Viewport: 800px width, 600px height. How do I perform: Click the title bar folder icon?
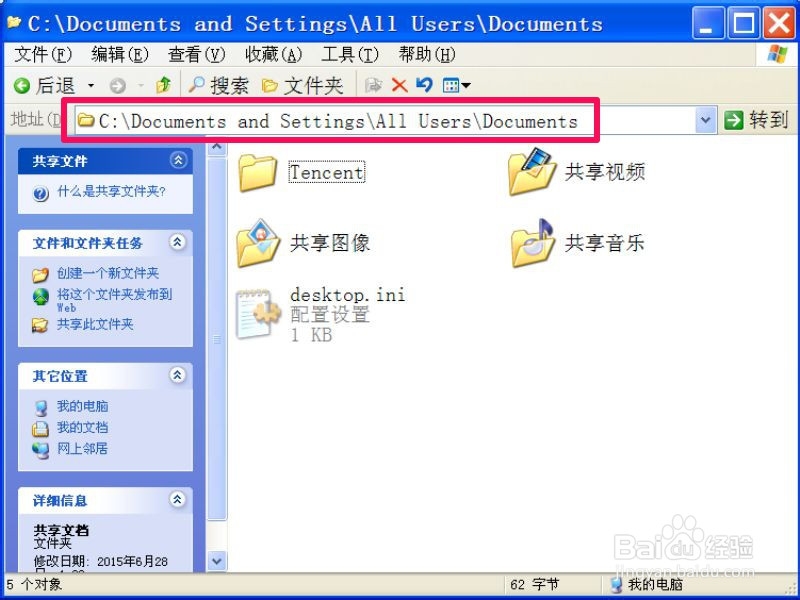(14, 22)
